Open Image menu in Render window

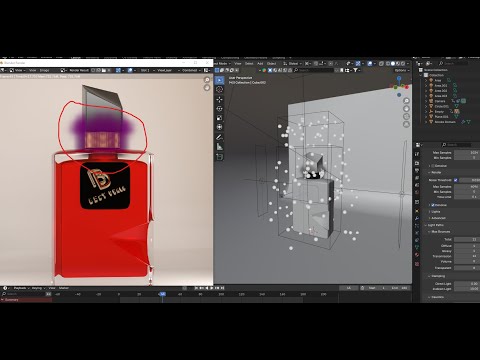click(x=44, y=70)
